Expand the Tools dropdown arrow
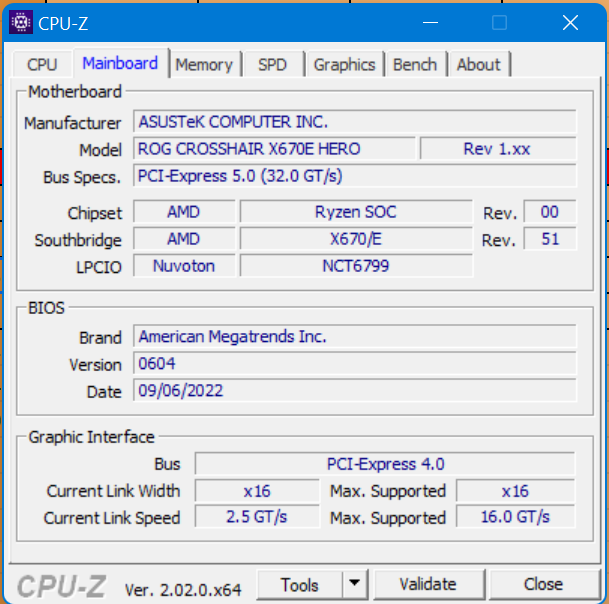Screen dimensions: 609x604 click(355, 584)
